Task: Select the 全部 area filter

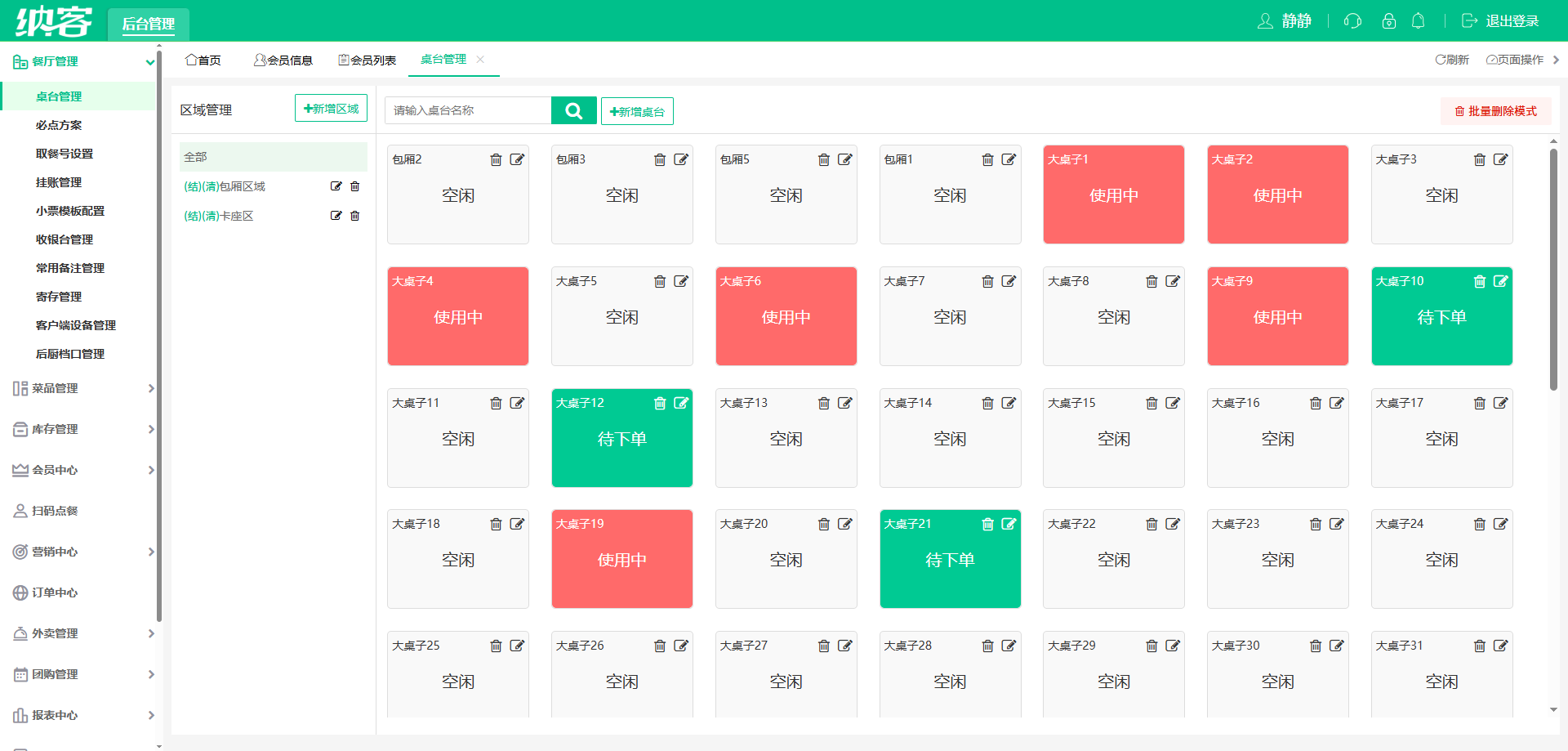Action: click(273, 157)
